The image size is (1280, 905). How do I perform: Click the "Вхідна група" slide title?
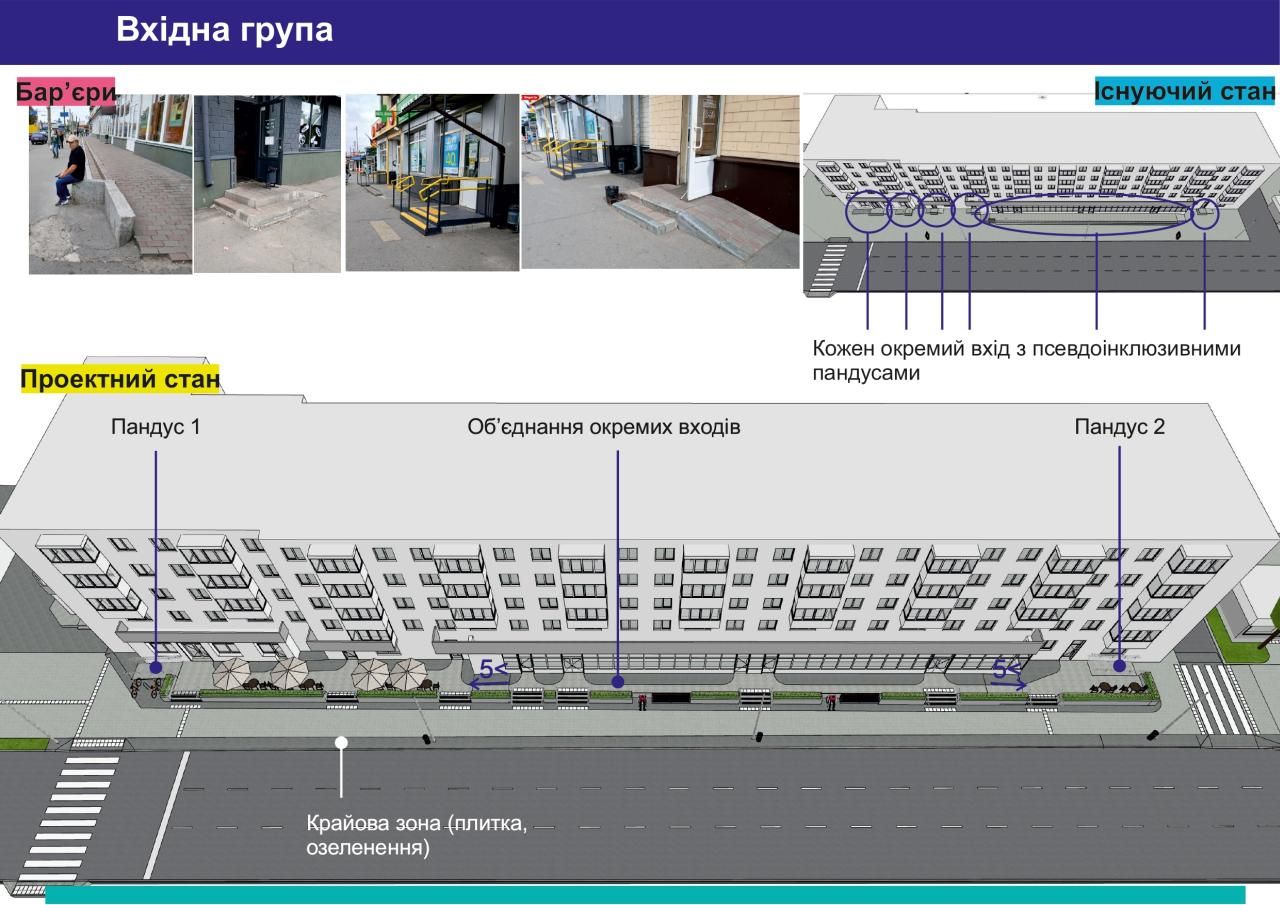(224, 30)
